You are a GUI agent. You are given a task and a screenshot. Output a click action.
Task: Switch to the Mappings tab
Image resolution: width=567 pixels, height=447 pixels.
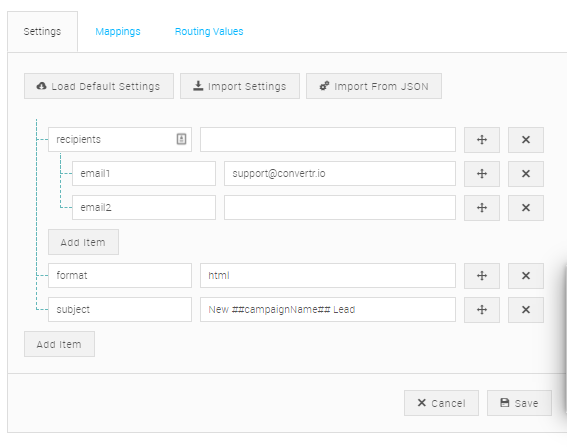(118, 31)
